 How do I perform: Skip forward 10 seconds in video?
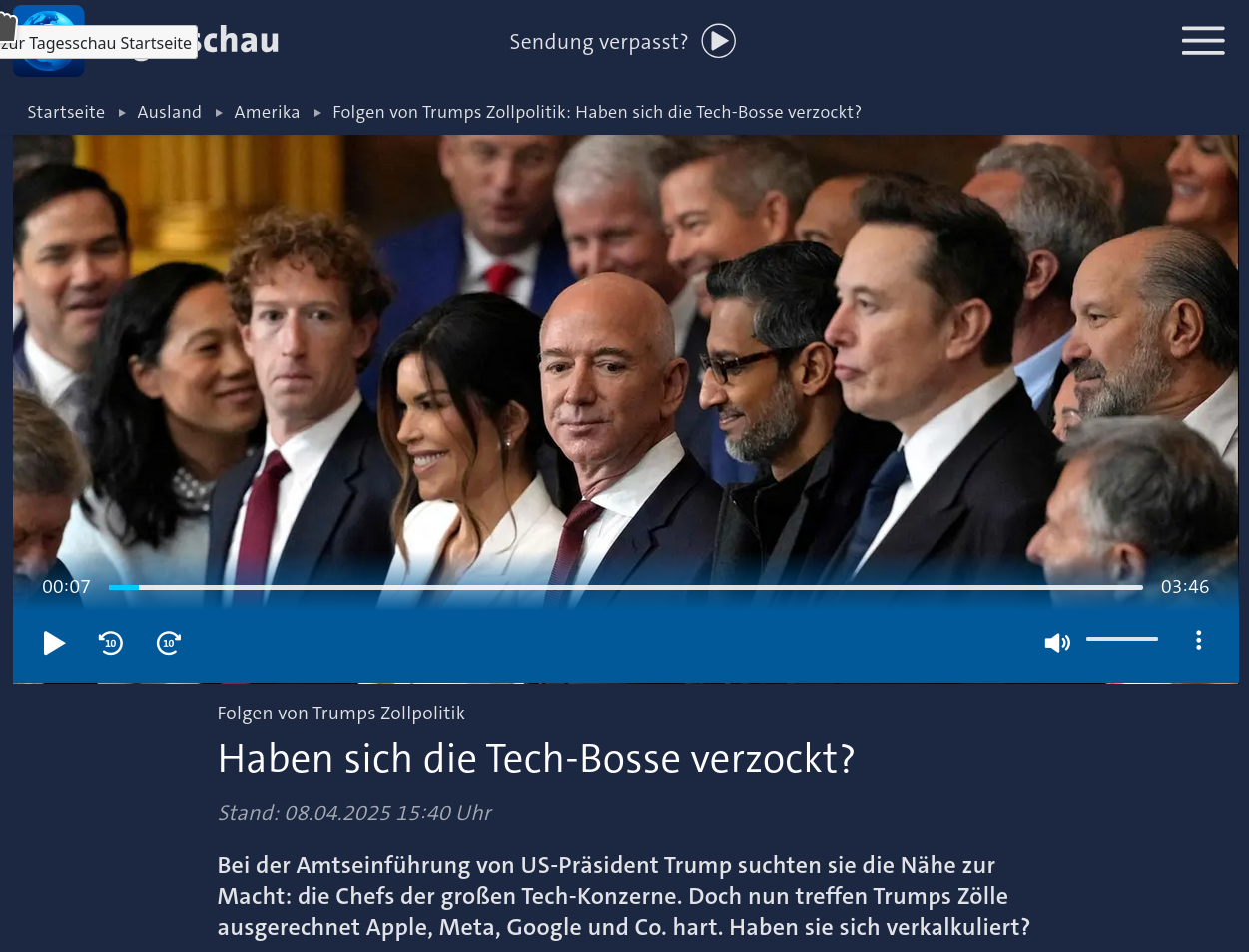[169, 643]
